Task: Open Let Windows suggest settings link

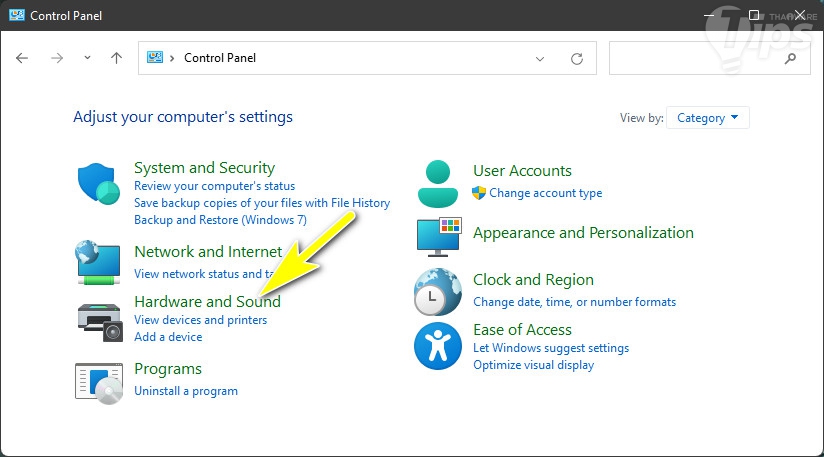Action: click(x=551, y=348)
